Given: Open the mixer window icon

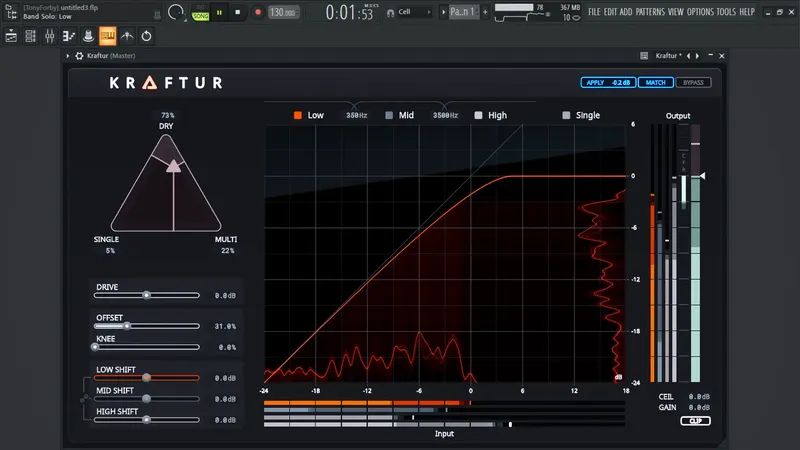Looking at the screenshot, I should [49, 36].
